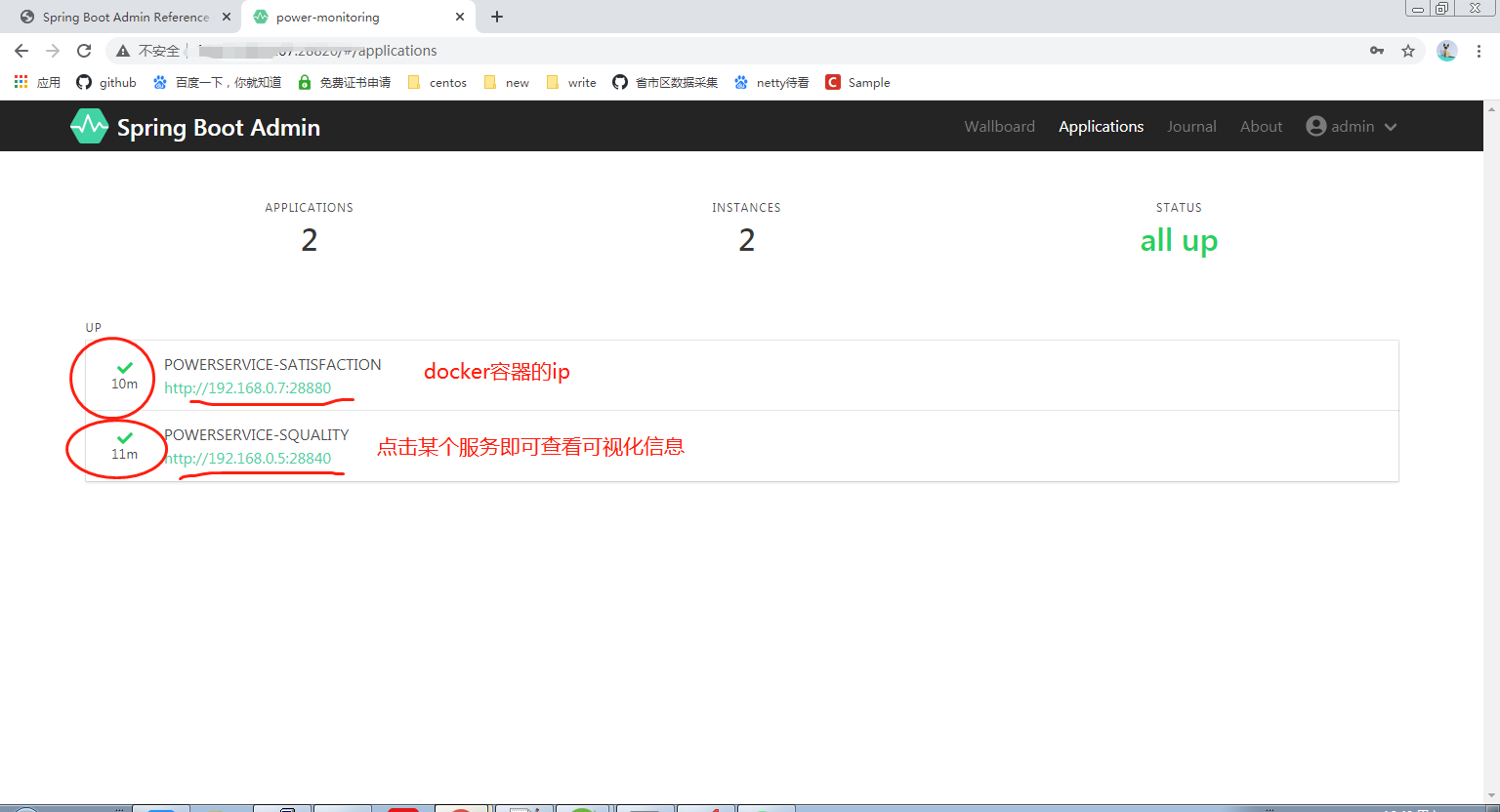This screenshot has width=1500, height=812.
Task: Click the APPLICATIONS count value
Action: [x=310, y=240]
